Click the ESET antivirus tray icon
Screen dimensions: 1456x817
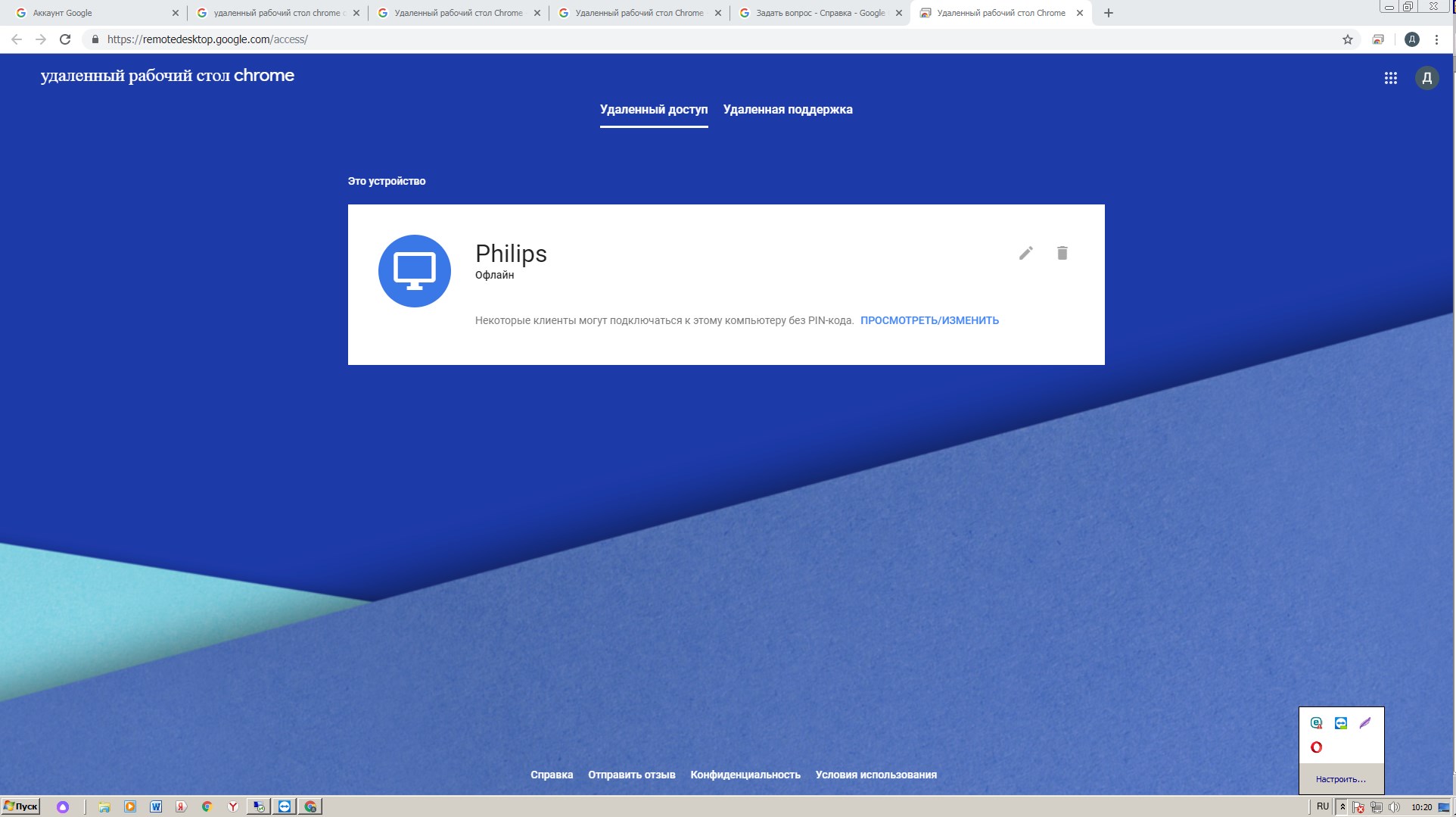[1316, 723]
